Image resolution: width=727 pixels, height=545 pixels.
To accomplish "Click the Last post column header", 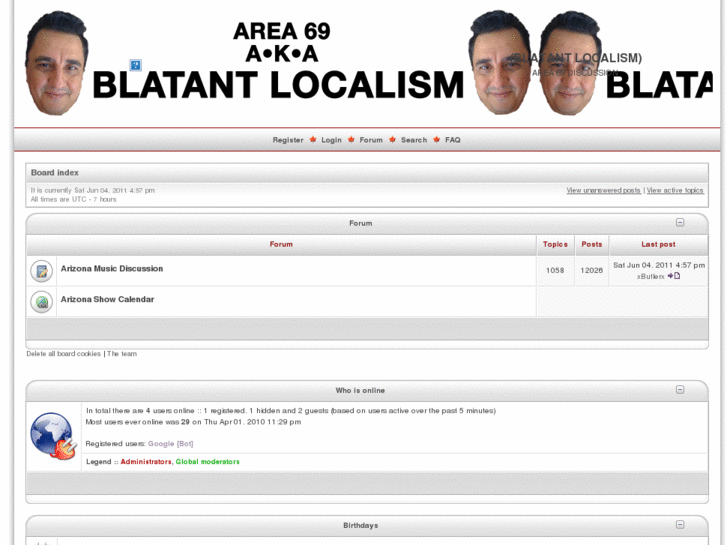I will pyautogui.click(x=658, y=244).
